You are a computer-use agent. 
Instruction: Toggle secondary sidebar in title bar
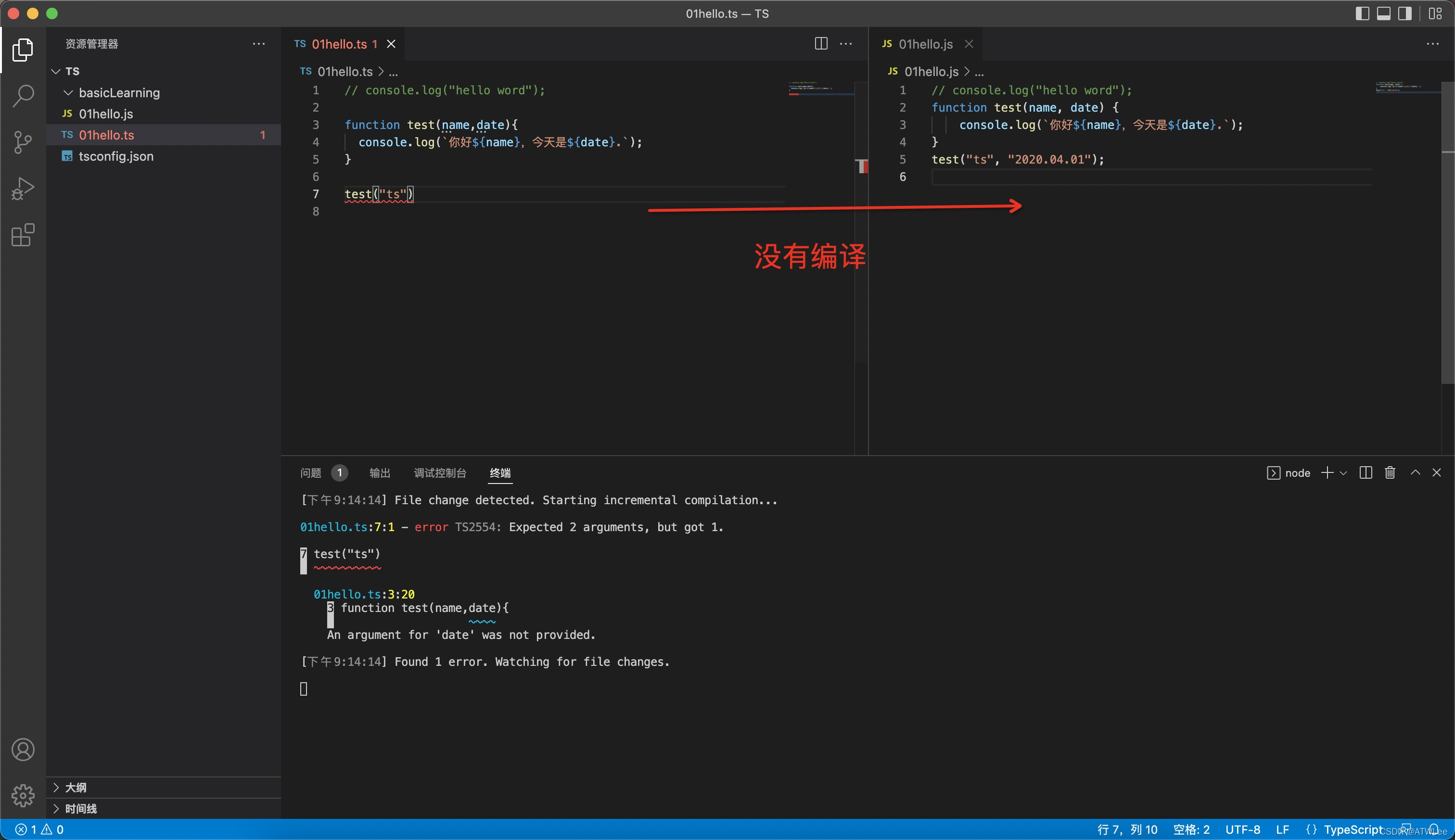(1405, 13)
